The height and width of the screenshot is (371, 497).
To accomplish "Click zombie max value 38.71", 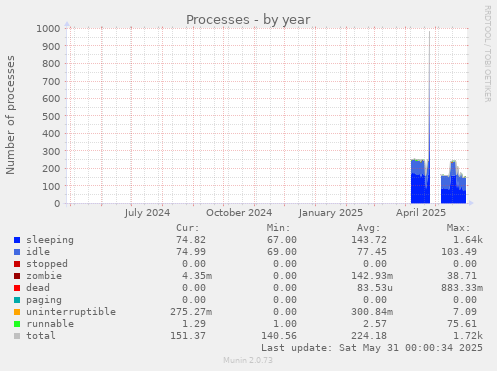I will [x=462, y=276].
